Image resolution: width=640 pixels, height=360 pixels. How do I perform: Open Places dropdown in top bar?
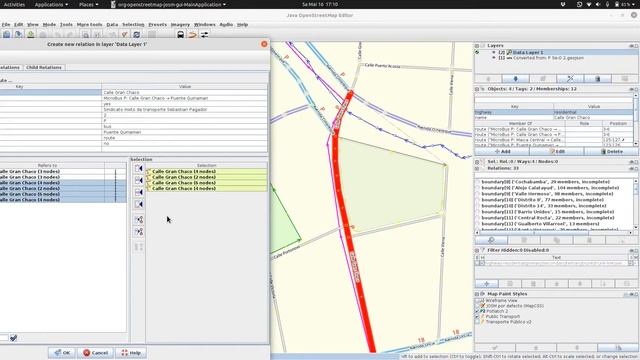pyautogui.click(x=88, y=4)
